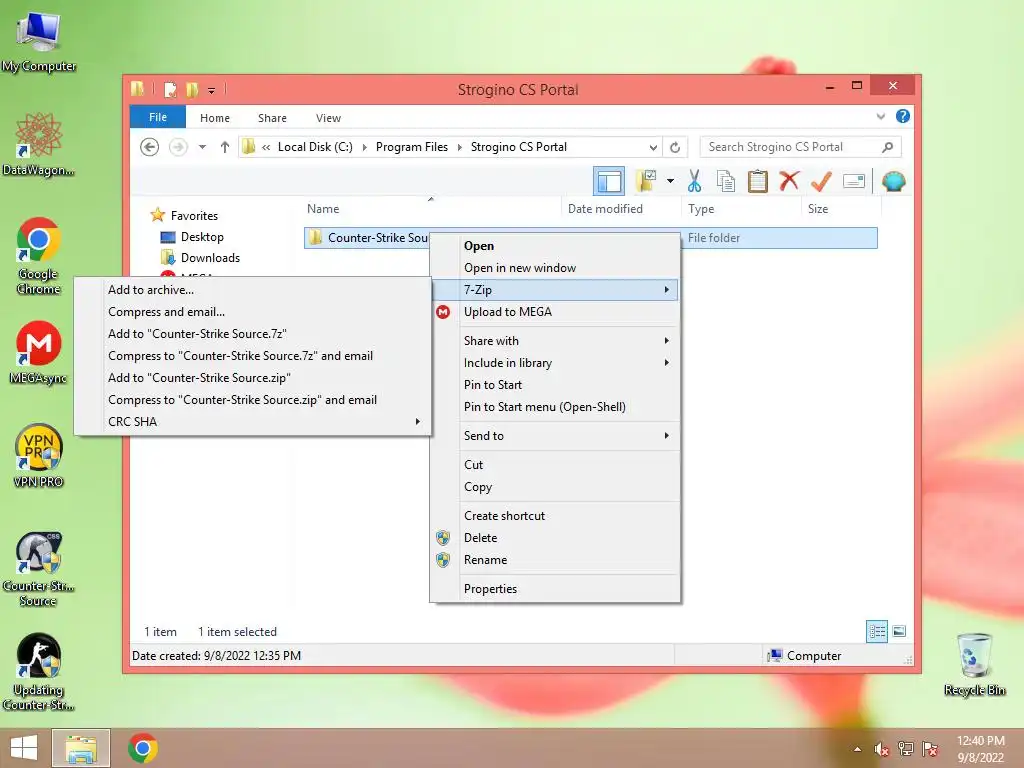Click the Cut scissors toolbar icon
This screenshot has height=768, width=1024.
694,181
